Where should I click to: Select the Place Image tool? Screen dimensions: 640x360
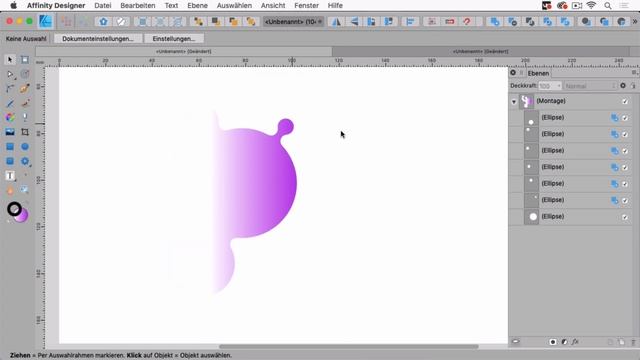pyautogui.click(x=10, y=132)
